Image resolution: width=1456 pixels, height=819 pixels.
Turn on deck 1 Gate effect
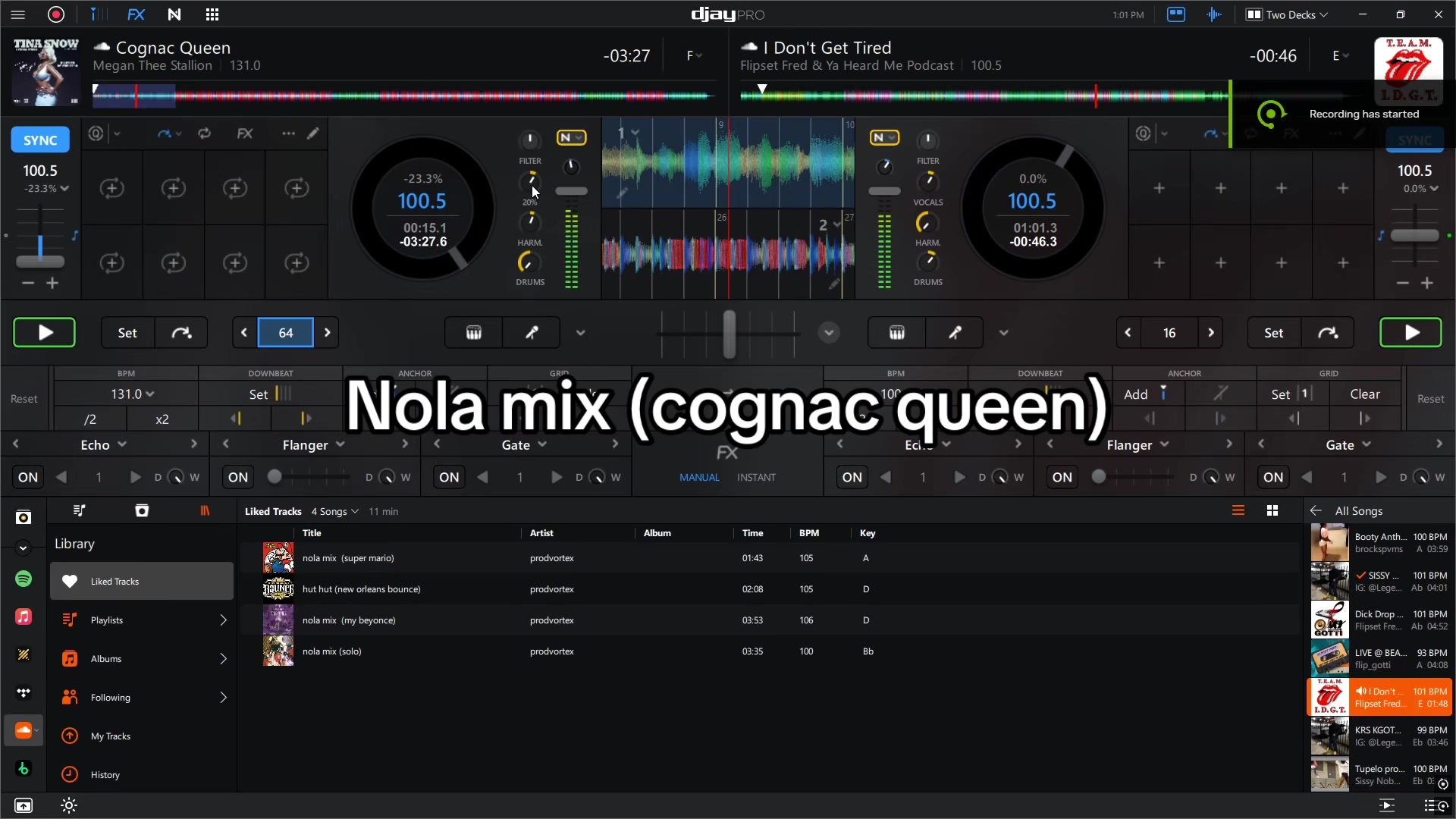[449, 477]
